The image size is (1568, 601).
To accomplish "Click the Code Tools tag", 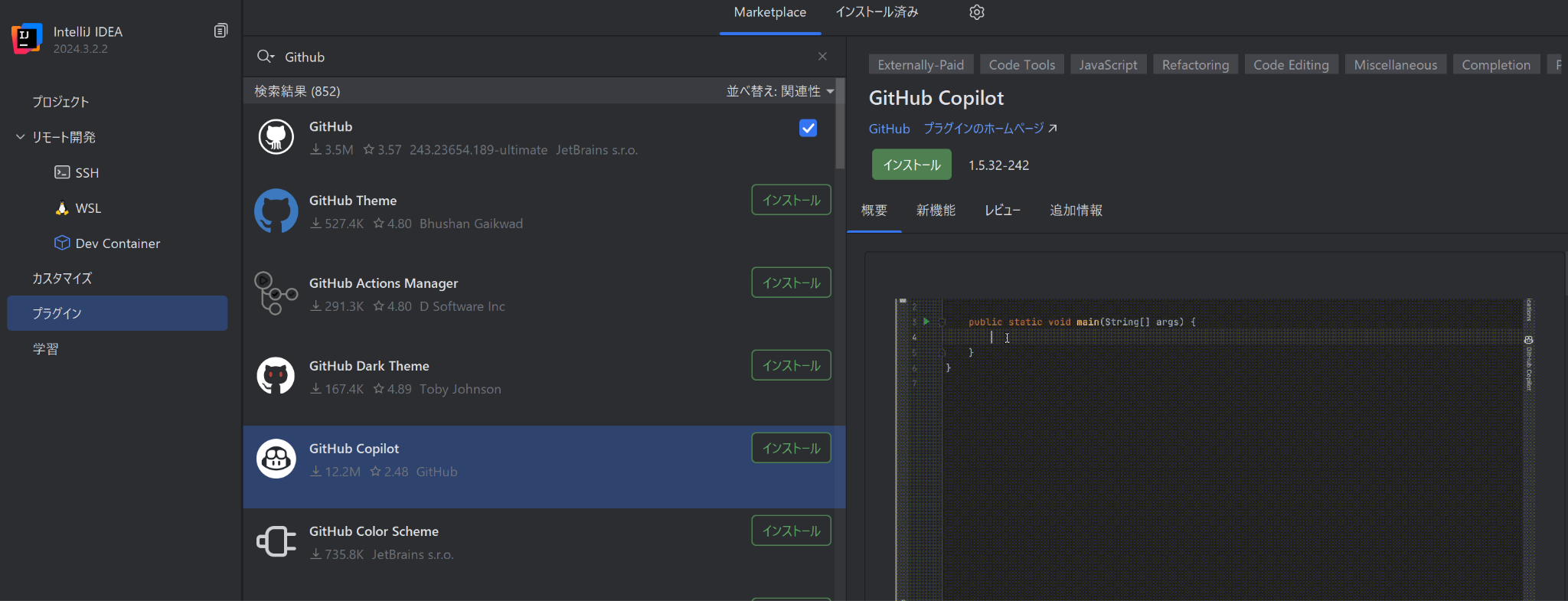I will 1021,65.
